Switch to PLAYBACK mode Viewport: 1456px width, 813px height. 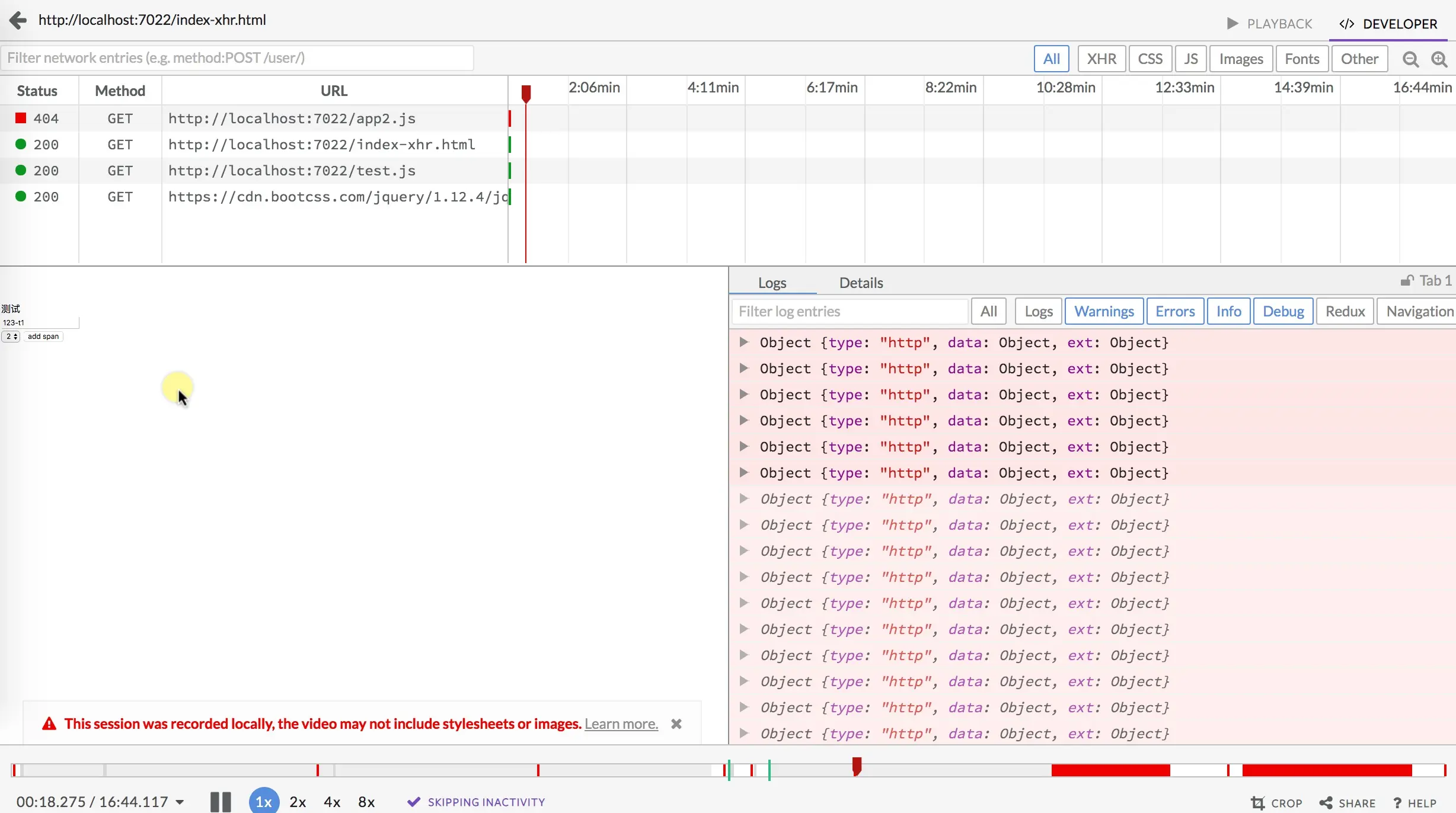coord(1269,24)
